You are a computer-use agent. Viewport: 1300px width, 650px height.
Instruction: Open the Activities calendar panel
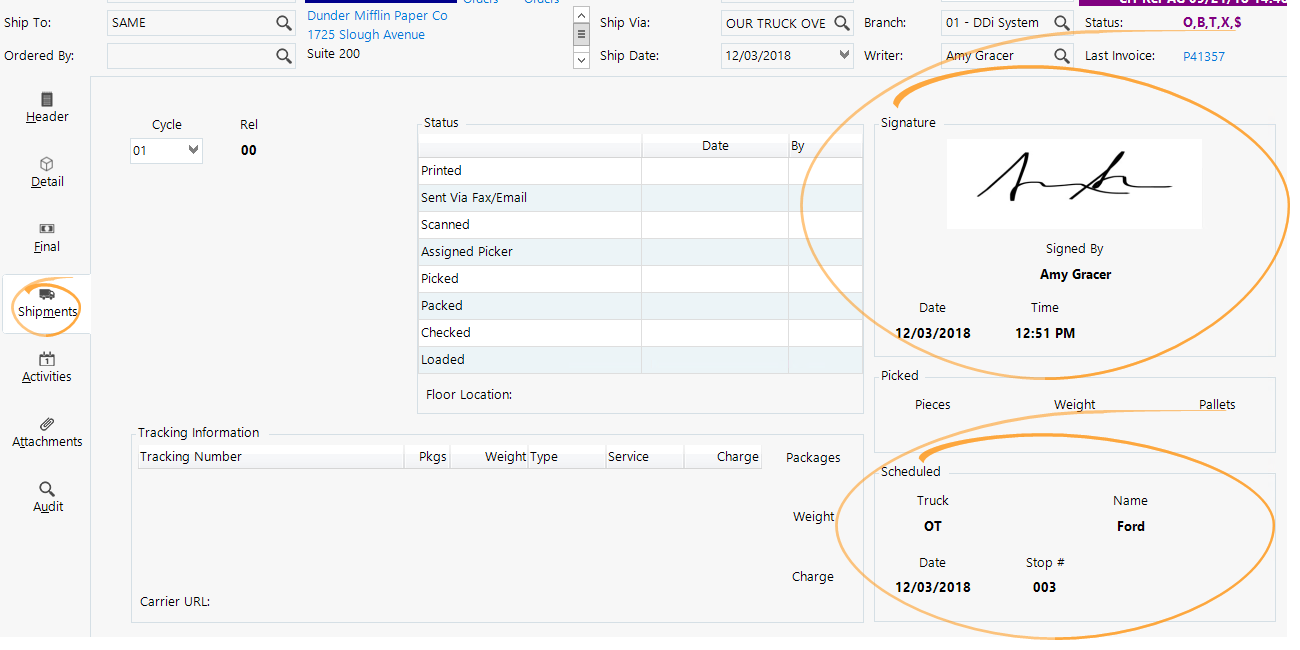tap(47, 366)
